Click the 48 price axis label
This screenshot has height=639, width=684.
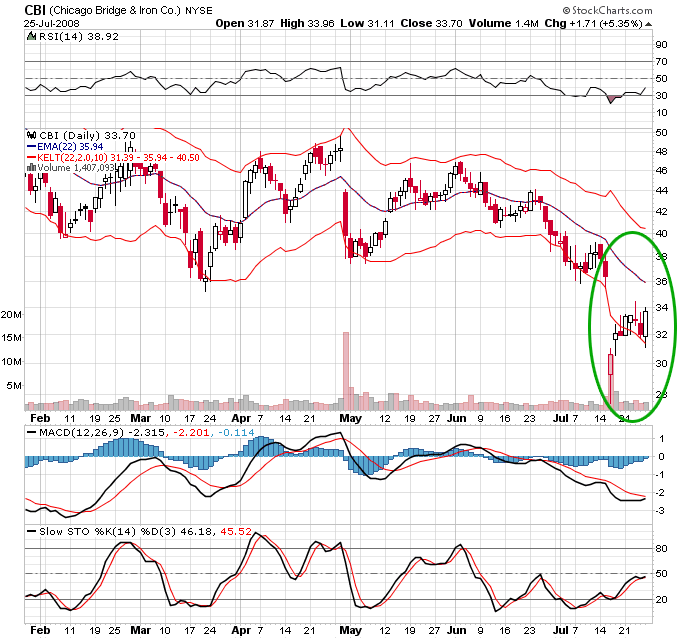coord(662,151)
